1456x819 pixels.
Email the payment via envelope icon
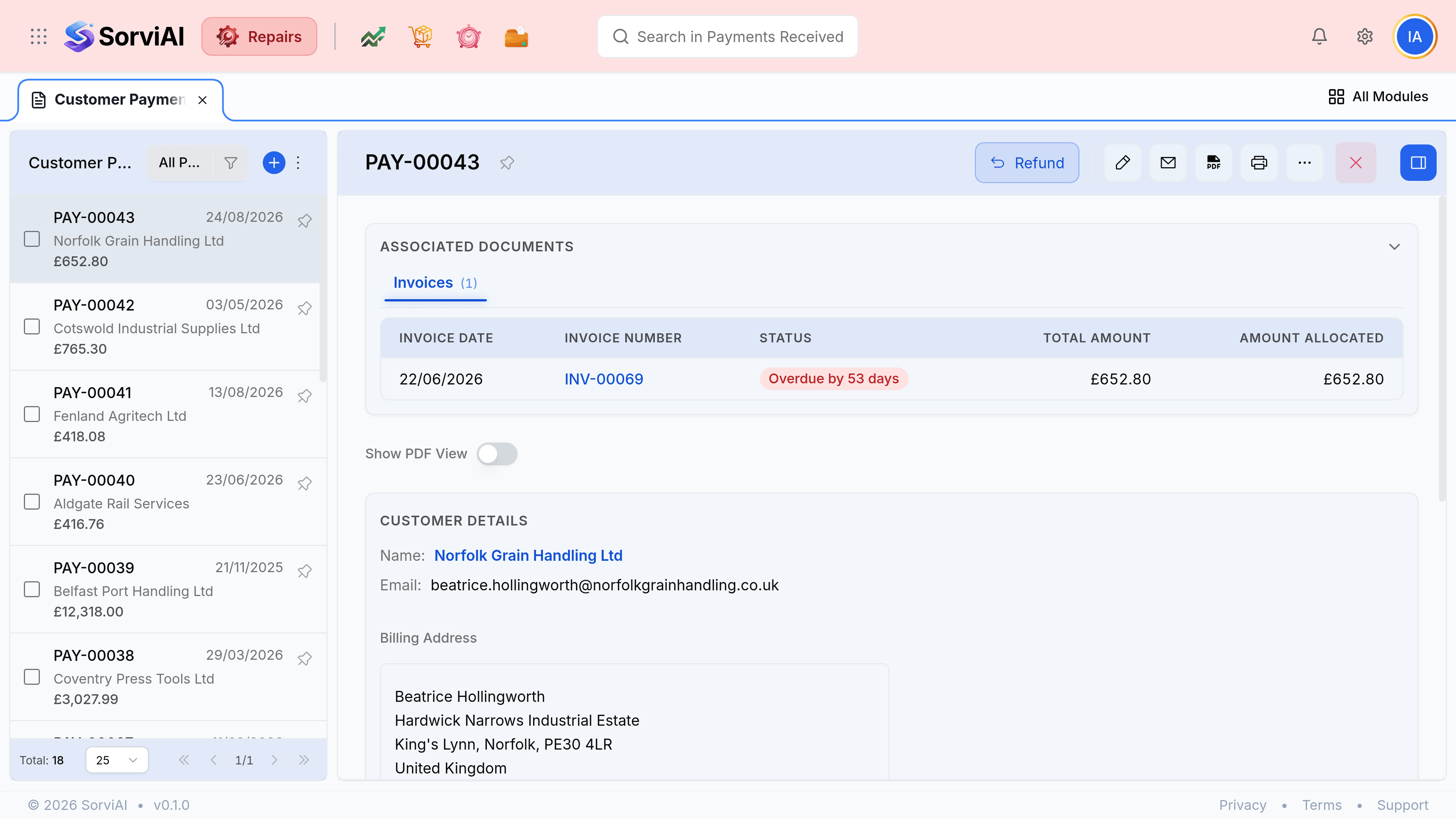point(1168,163)
